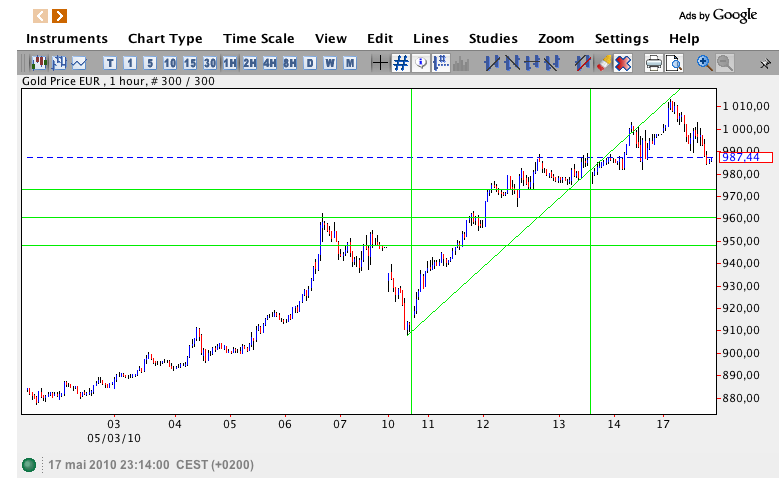The image size is (782, 484).
Task: Toggle the crosshair cursor
Action: [x=379, y=63]
